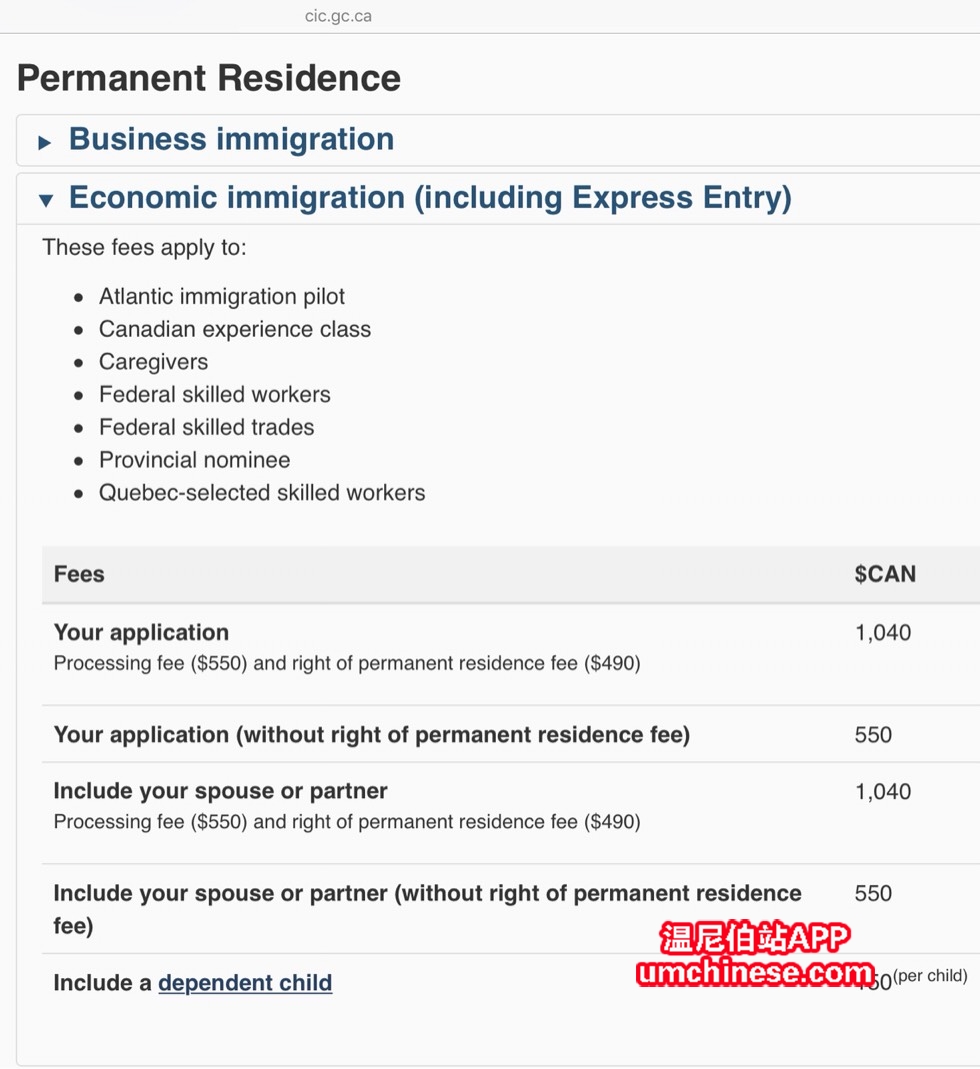The height and width of the screenshot is (1069, 980).
Task: Click the Include your spouse or partner row
Action: [511, 813]
